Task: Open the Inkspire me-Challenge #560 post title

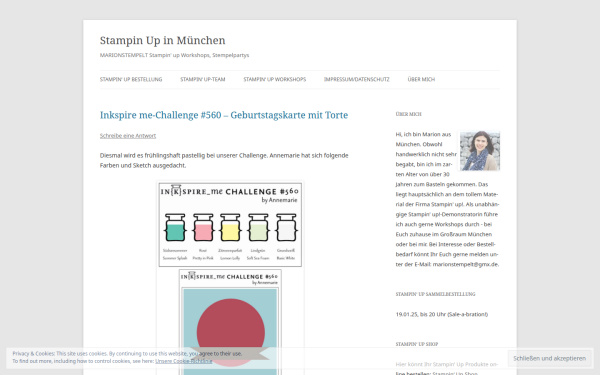Action: point(224,115)
